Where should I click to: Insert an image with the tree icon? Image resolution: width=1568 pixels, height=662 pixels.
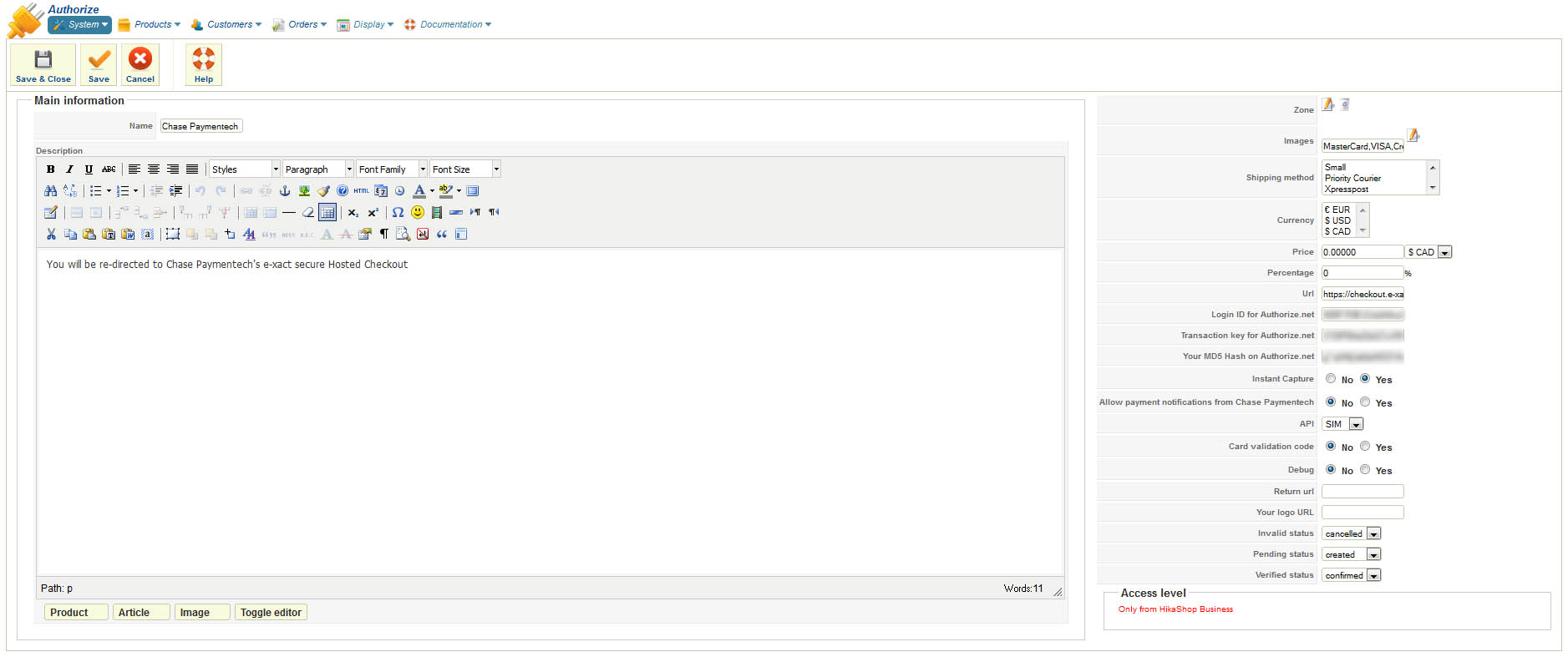coord(304,191)
